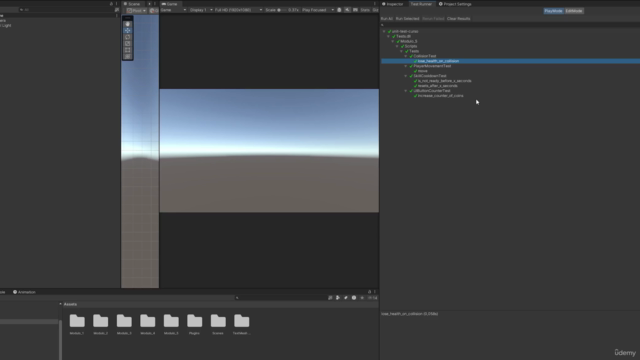Click the Run Selected button

tap(407, 19)
